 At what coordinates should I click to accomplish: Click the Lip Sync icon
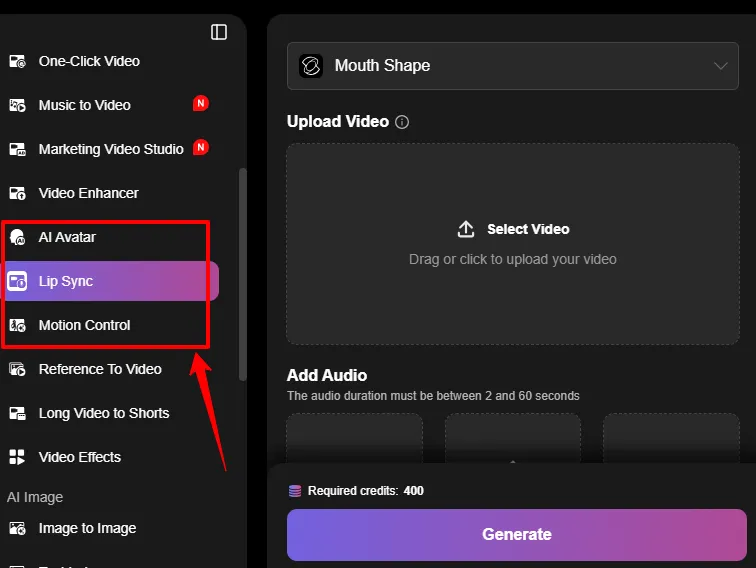coord(18,281)
